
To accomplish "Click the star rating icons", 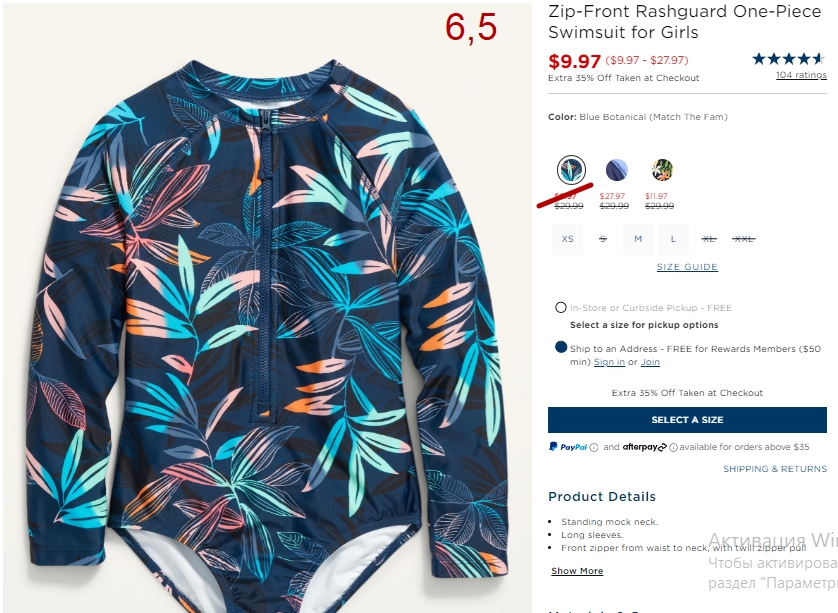I will point(789,59).
